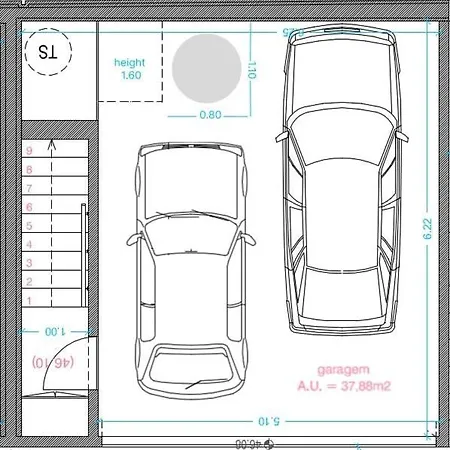Click stair step number 5
Image resolution: width=450 pixels, height=450 pixels.
pyautogui.click(x=29, y=226)
